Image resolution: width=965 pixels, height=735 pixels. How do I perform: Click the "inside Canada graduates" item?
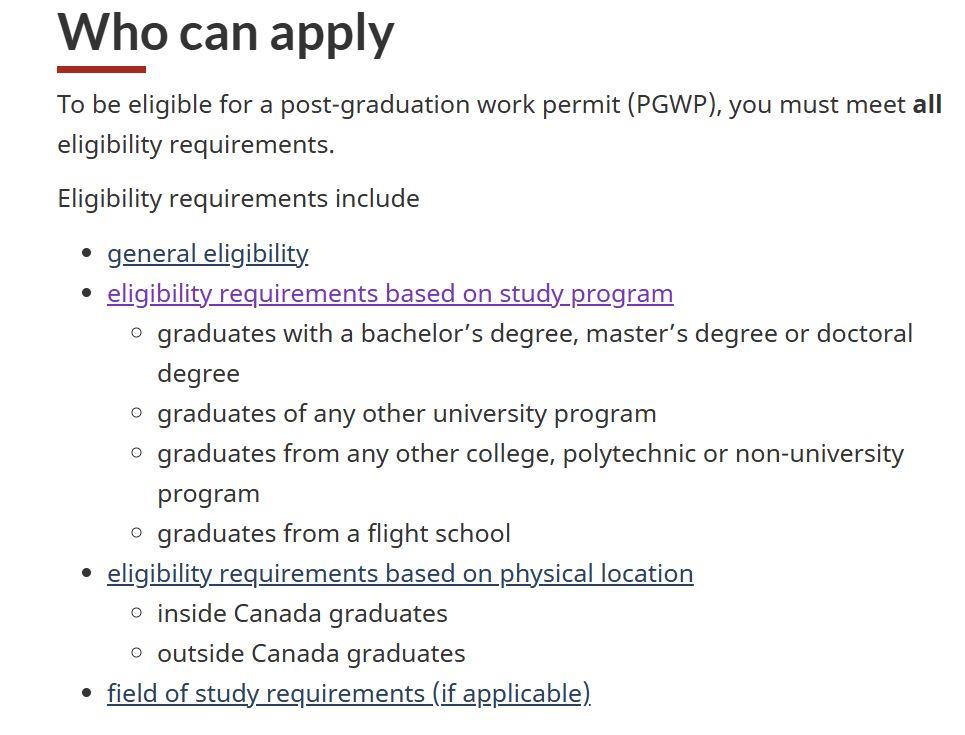(x=302, y=614)
